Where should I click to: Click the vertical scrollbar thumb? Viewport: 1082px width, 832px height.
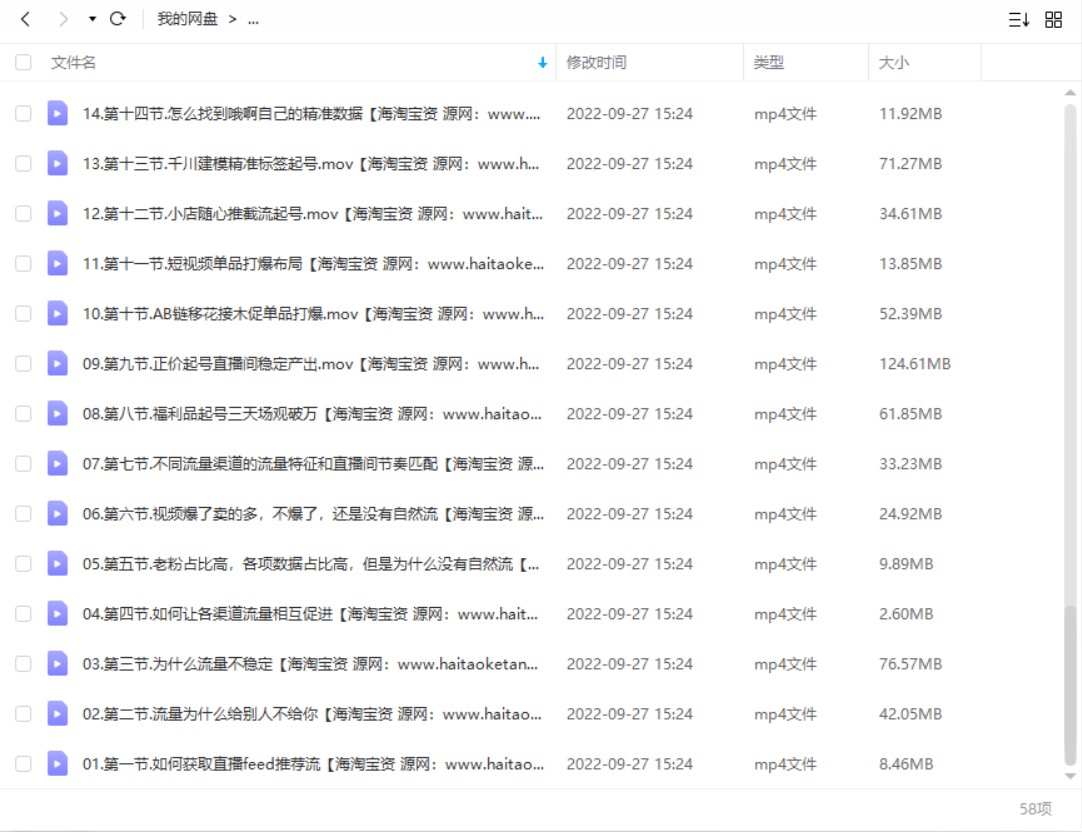pyautogui.click(x=1070, y=685)
